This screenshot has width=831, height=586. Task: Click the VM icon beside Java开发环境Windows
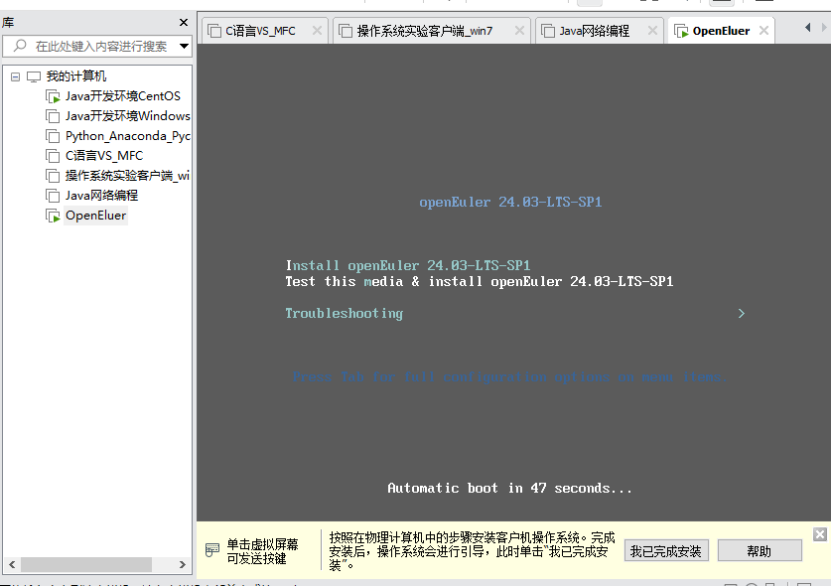pyautogui.click(x=52, y=116)
